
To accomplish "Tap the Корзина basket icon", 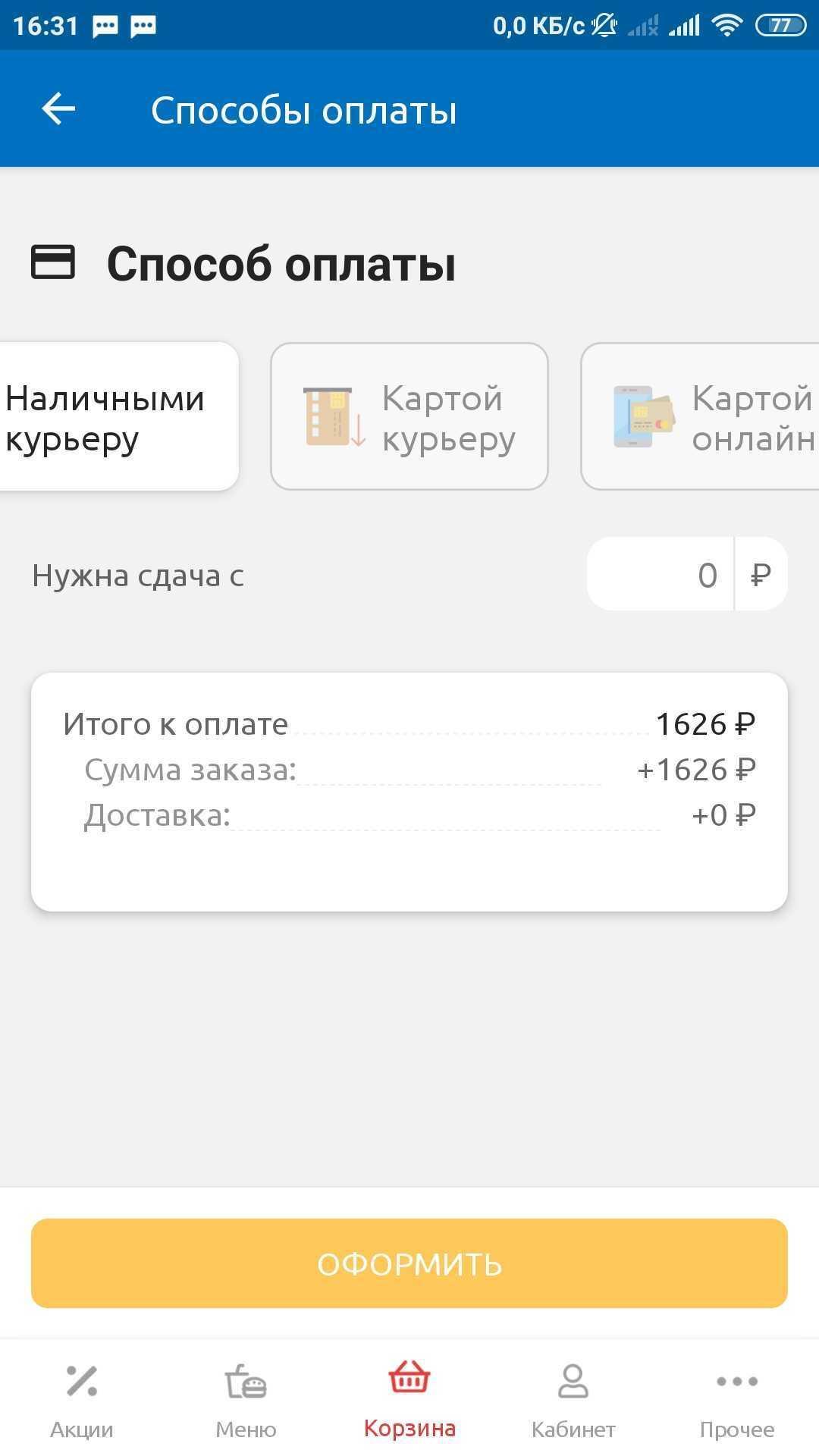I will (x=409, y=1378).
